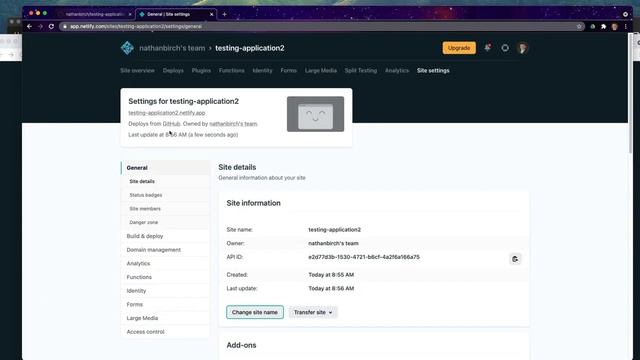Open a new browser tab with plus
The height and width of the screenshot is (360, 640).
coord(224,14)
